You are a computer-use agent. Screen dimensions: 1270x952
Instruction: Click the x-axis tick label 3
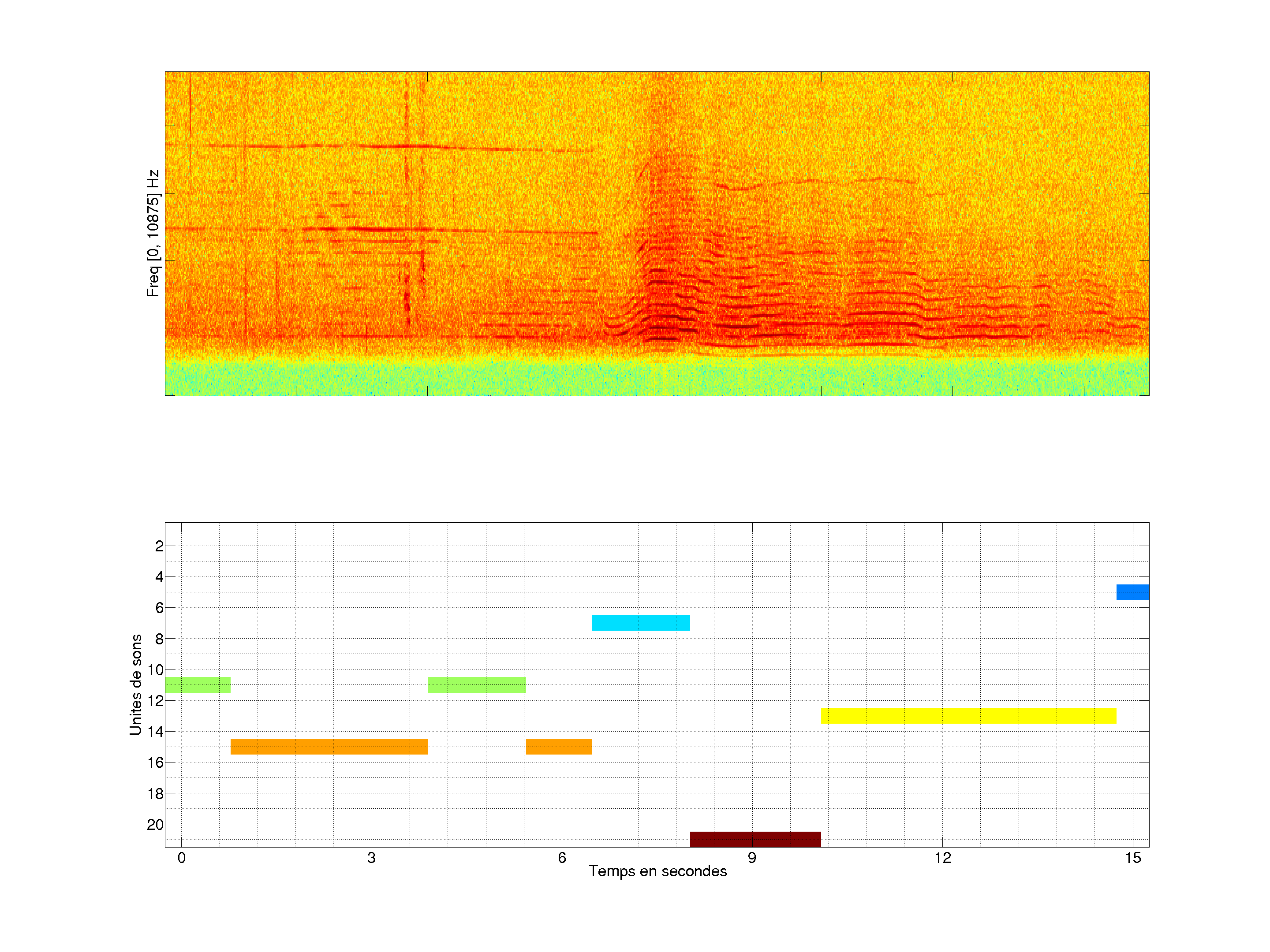(371, 858)
